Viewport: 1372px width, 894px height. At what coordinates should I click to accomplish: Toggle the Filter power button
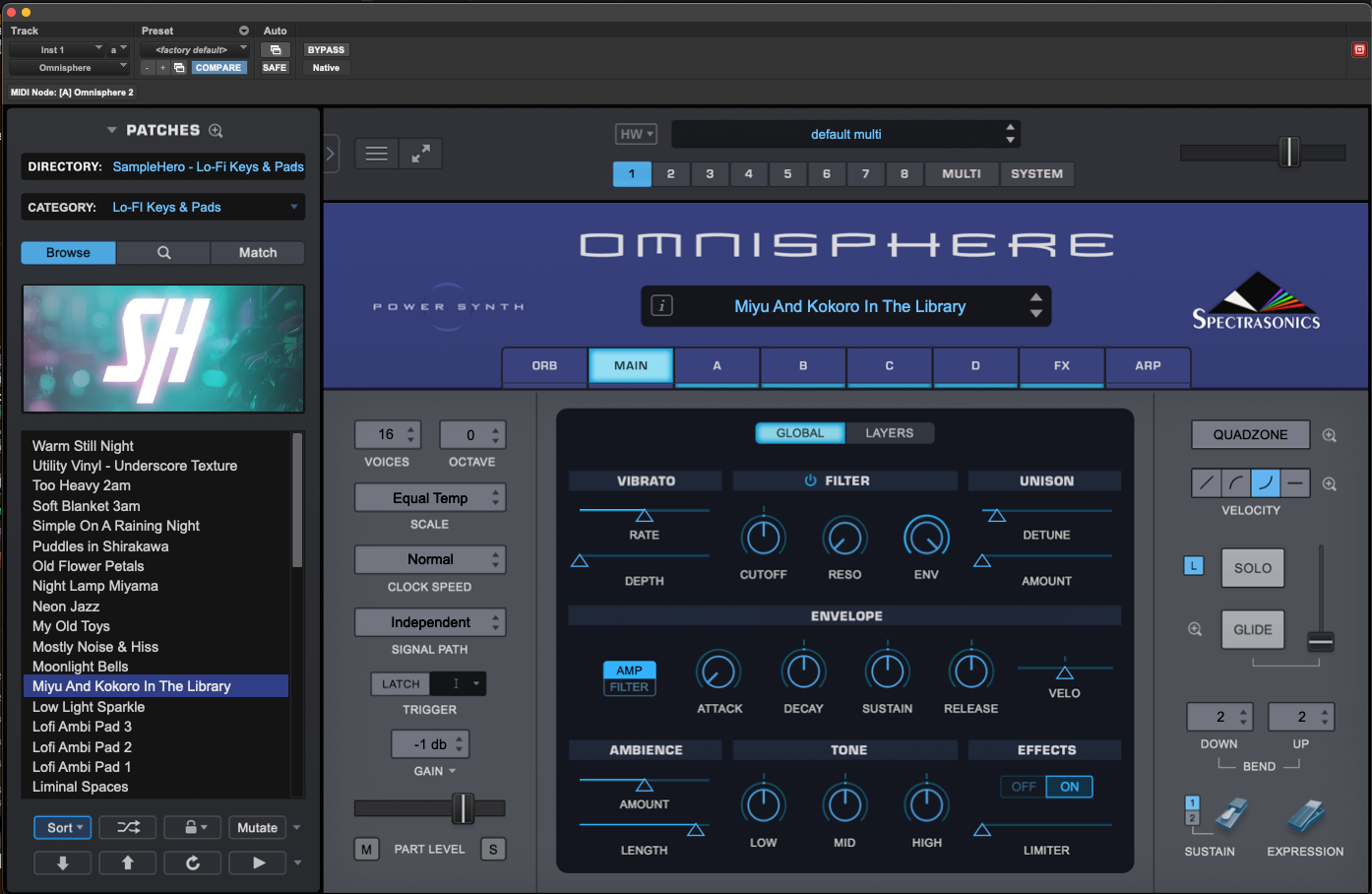[810, 480]
